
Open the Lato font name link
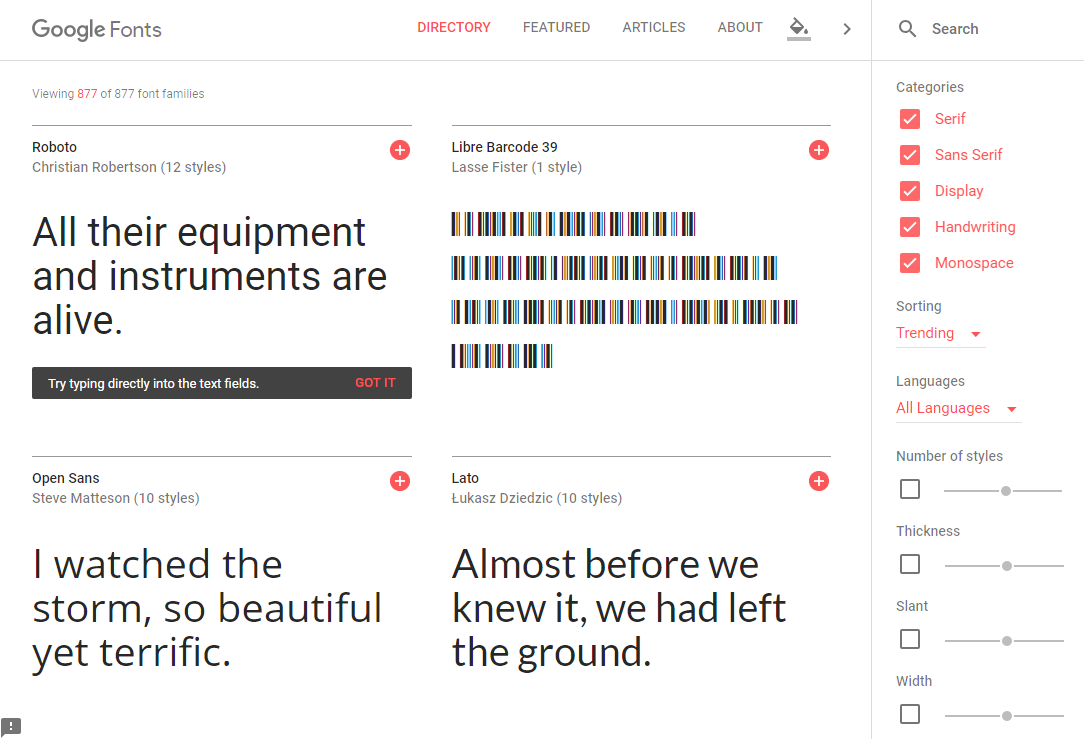465,478
